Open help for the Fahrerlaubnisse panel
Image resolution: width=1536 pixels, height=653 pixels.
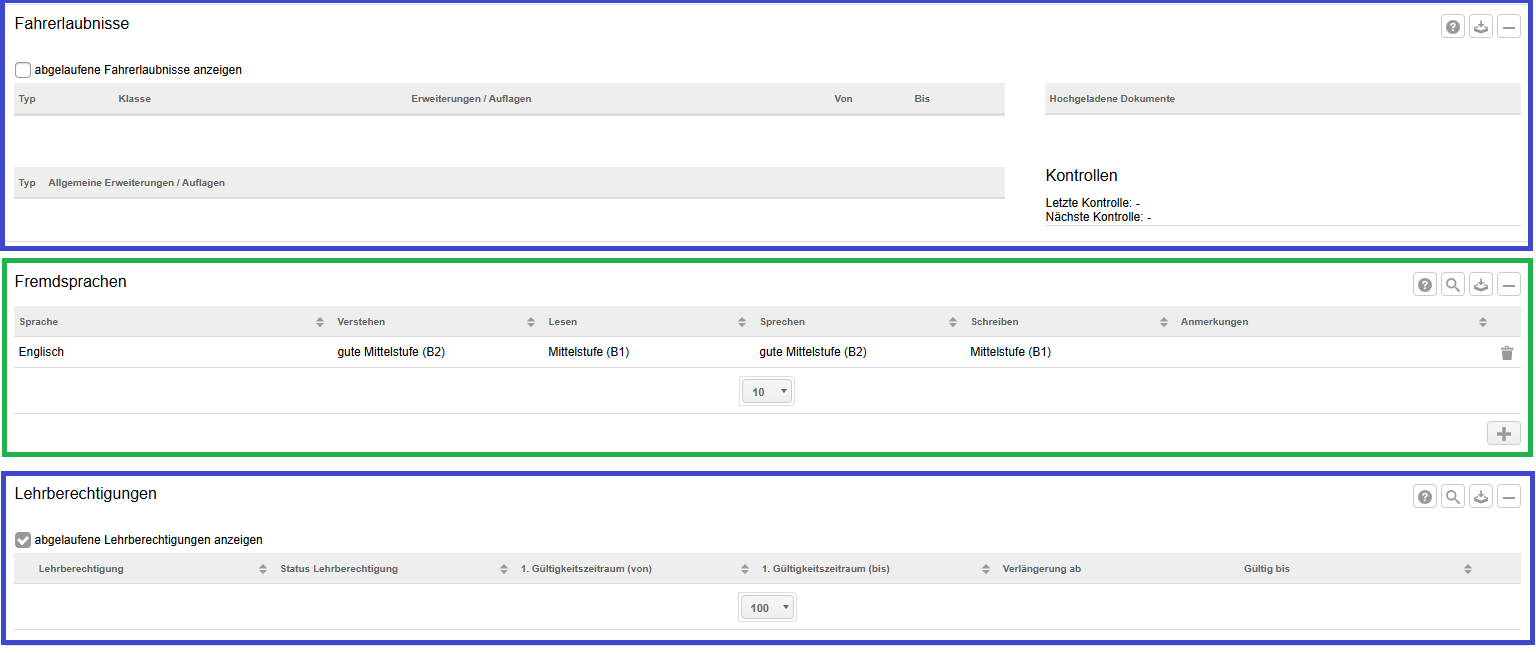[1453, 27]
